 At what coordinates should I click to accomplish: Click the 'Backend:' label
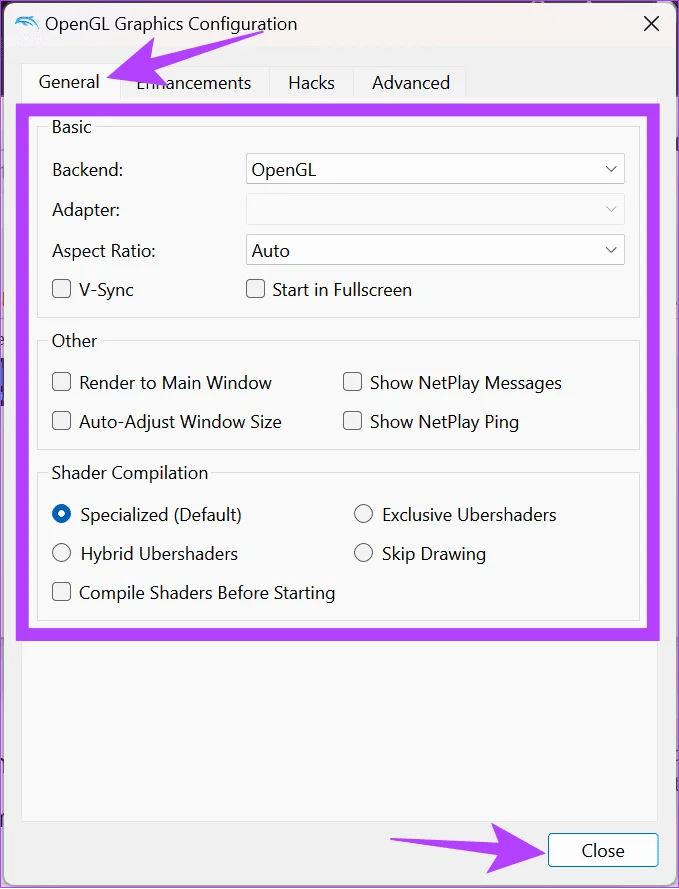pos(87,170)
